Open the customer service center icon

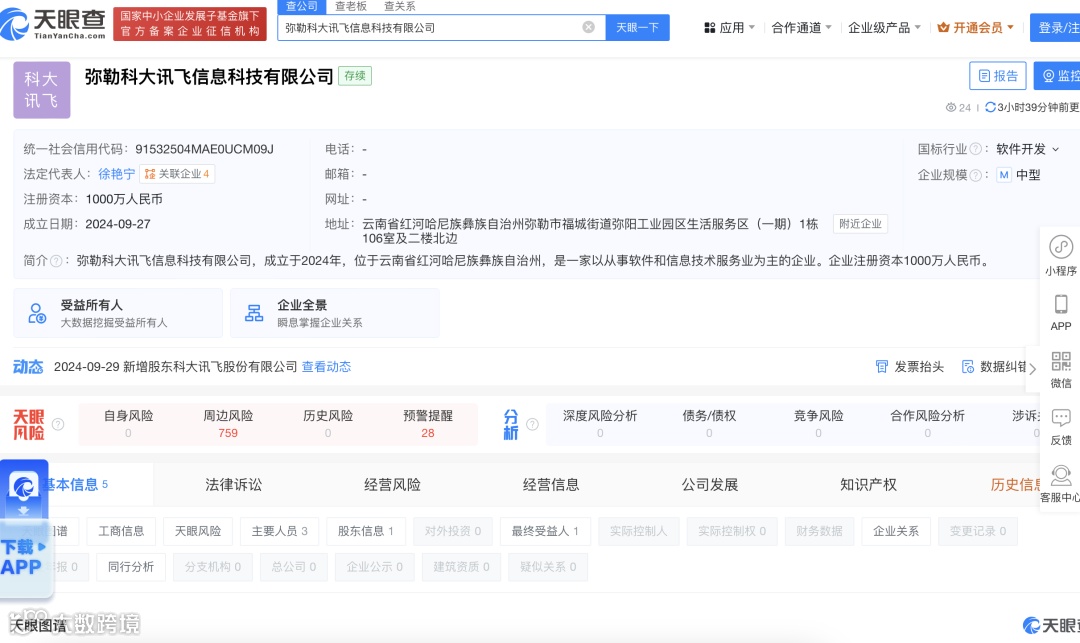1061,474
